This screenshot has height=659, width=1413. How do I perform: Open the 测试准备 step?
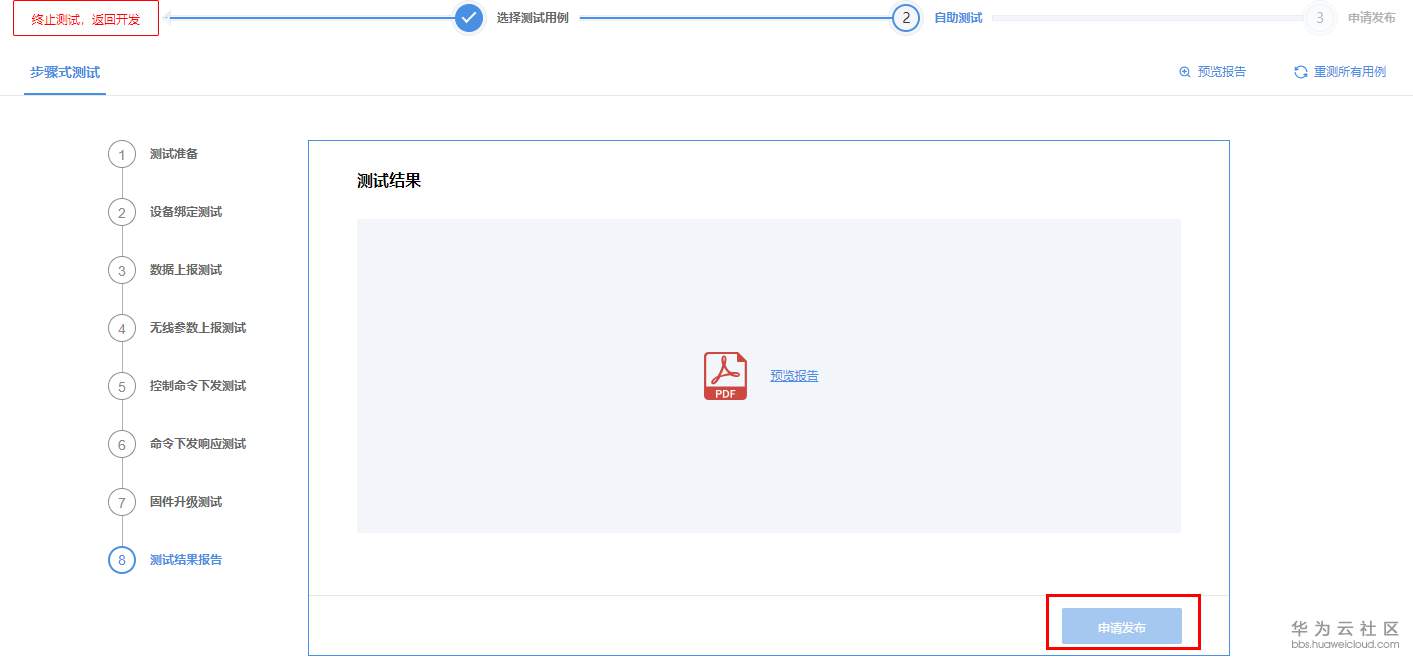tap(174, 154)
